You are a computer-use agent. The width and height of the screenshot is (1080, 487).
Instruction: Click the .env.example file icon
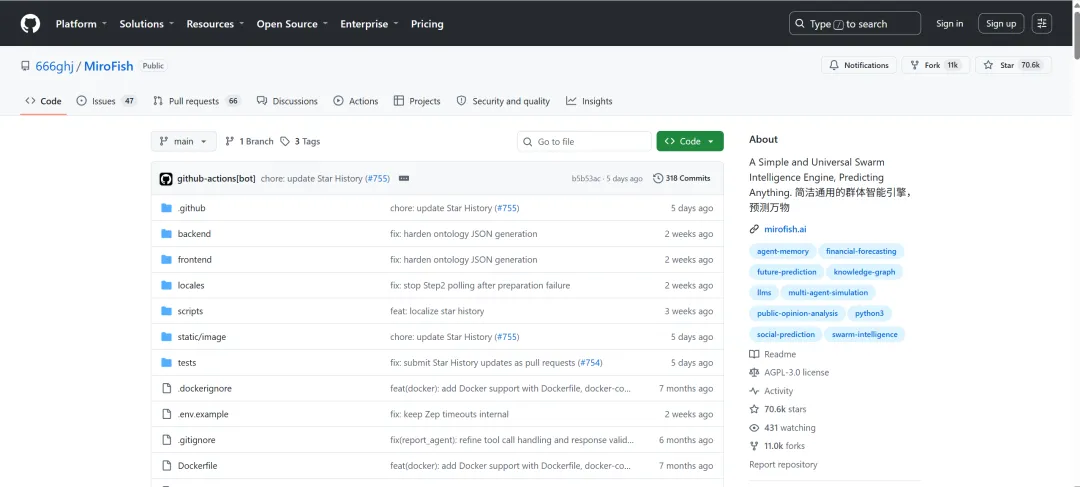(x=166, y=415)
